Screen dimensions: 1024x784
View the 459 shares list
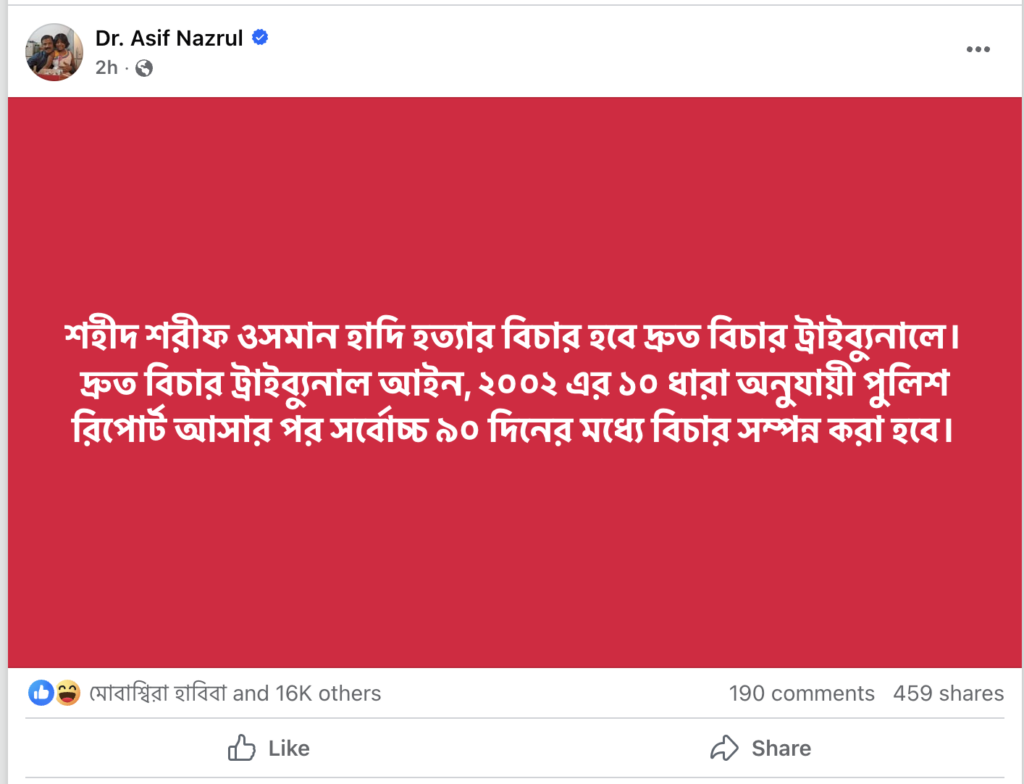coord(948,693)
